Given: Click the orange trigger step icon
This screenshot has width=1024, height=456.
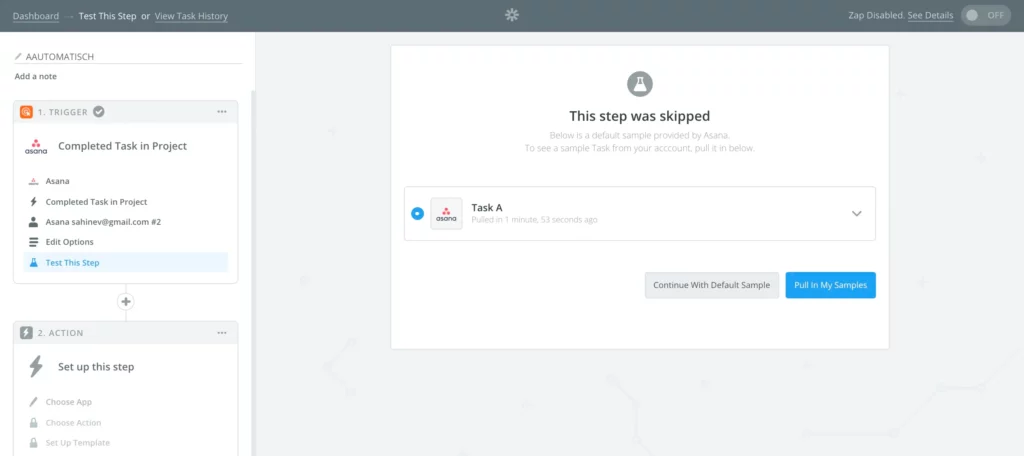Looking at the screenshot, I should pyautogui.click(x=26, y=112).
